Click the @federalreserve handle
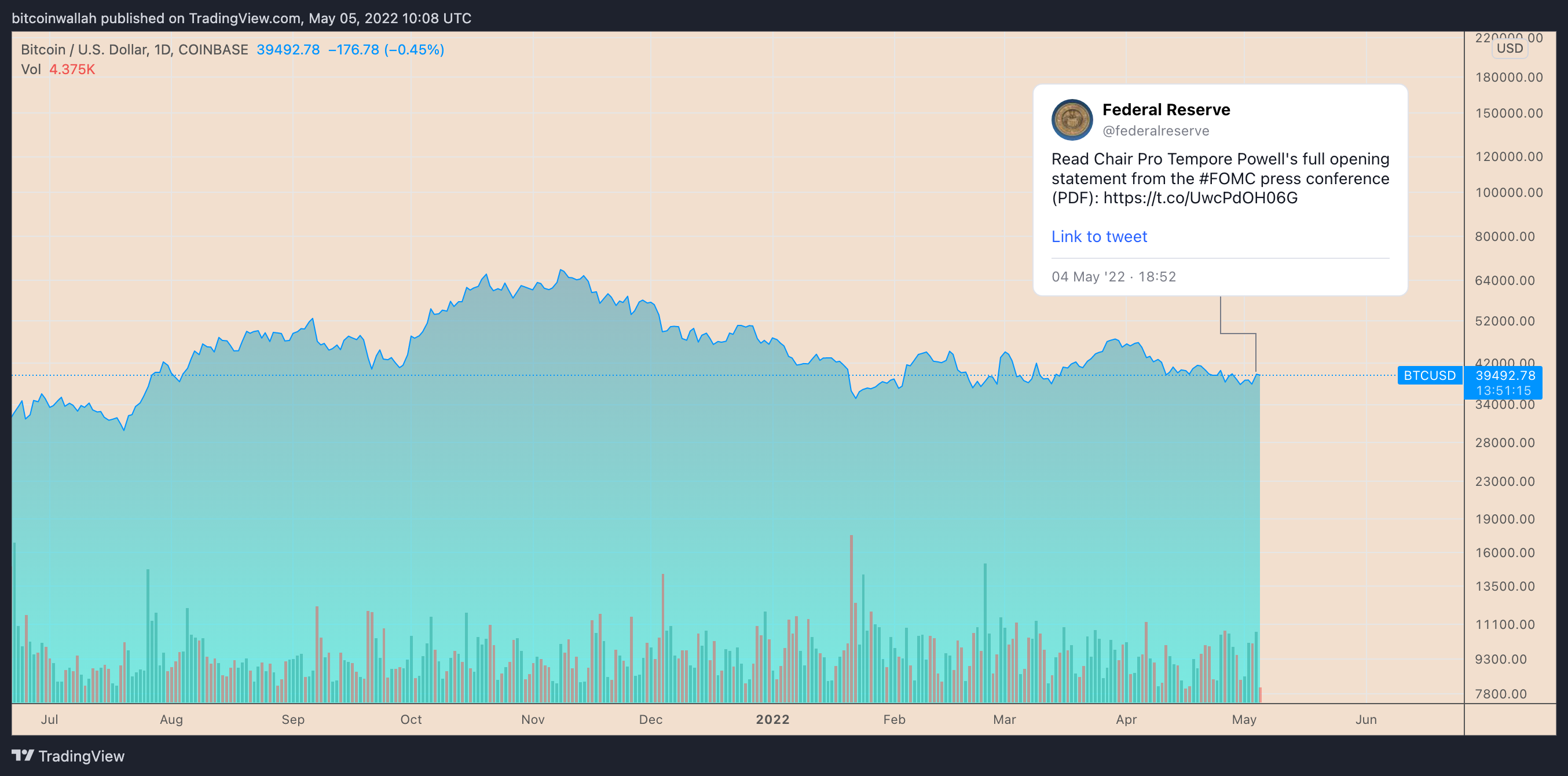Viewport: 1568px width, 776px height. (x=1155, y=131)
